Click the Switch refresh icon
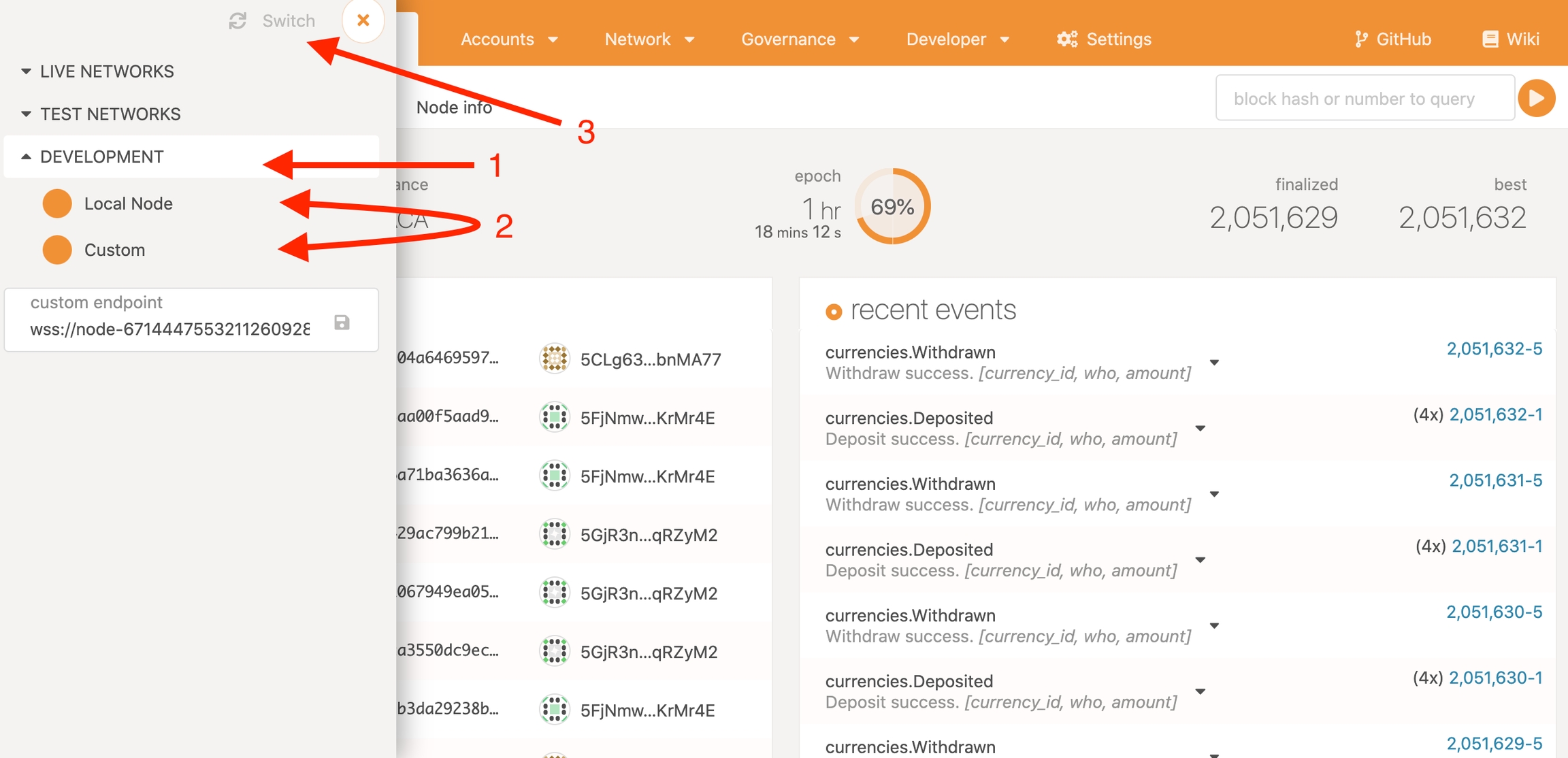 point(238,21)
